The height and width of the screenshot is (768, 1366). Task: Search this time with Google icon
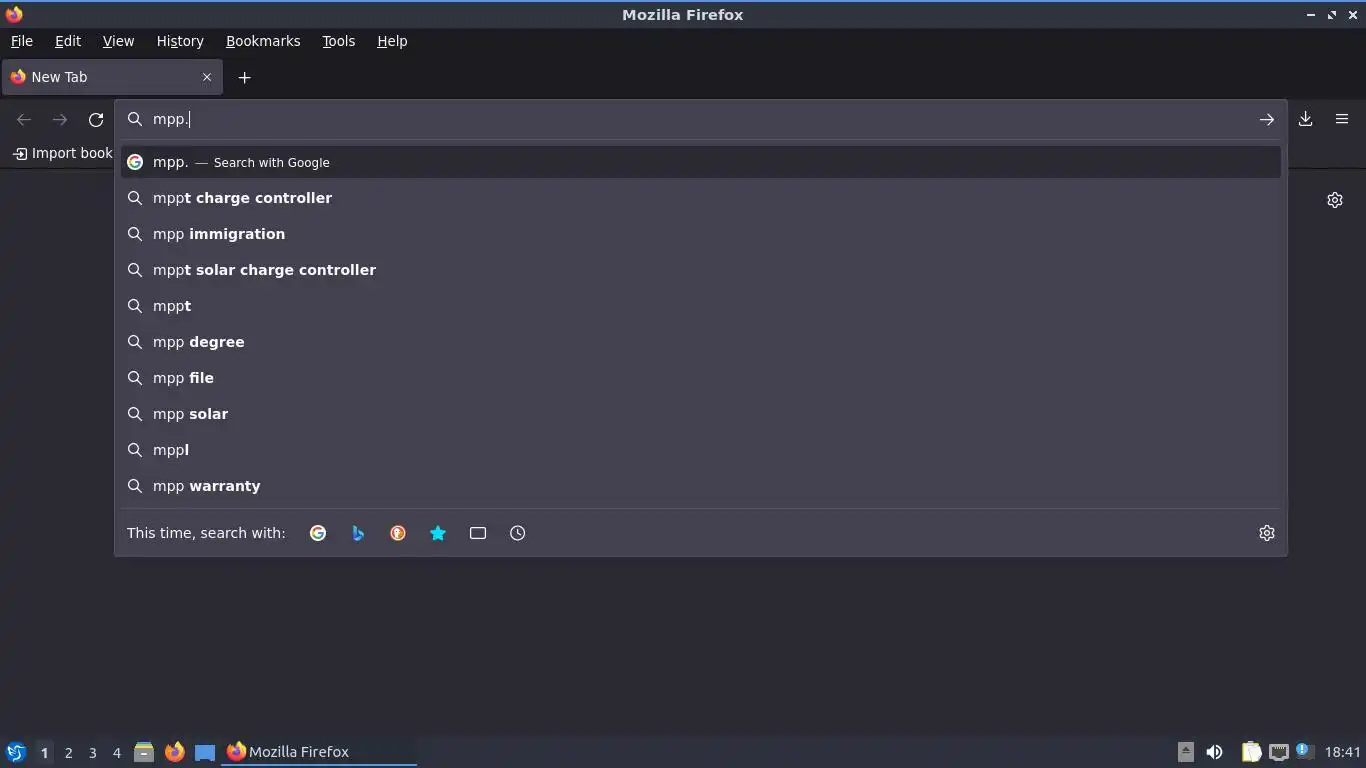point(318,533)
